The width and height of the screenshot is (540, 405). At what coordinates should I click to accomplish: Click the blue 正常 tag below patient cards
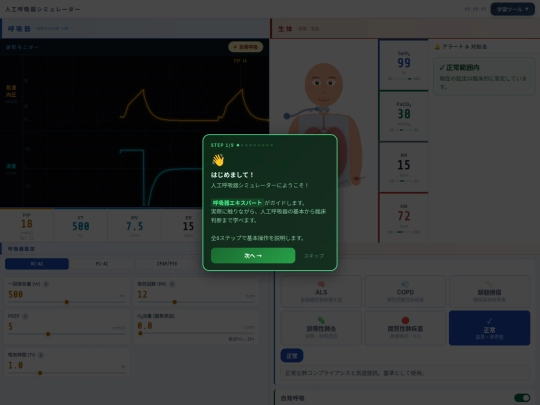click(292, 355)
